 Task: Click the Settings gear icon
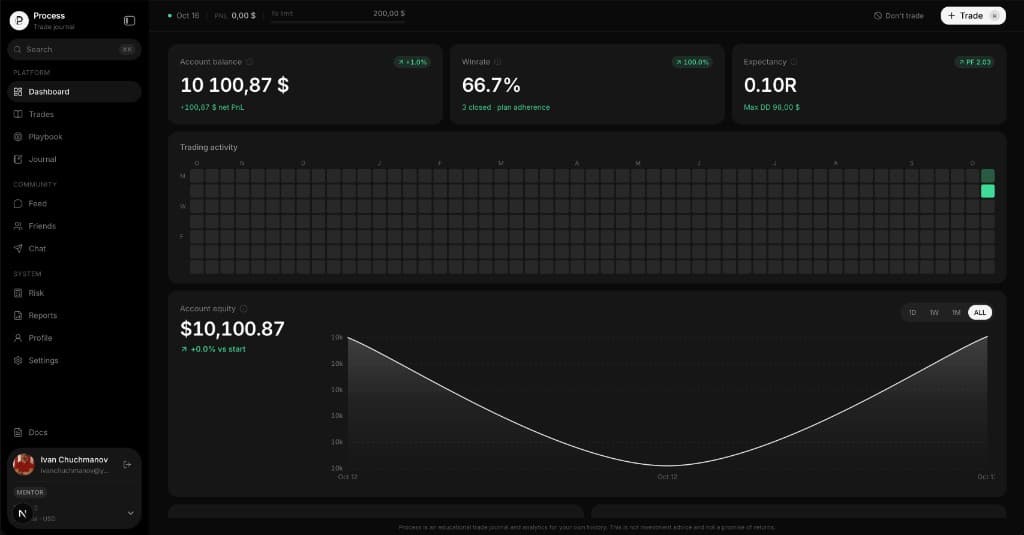[x=18, y=361]
